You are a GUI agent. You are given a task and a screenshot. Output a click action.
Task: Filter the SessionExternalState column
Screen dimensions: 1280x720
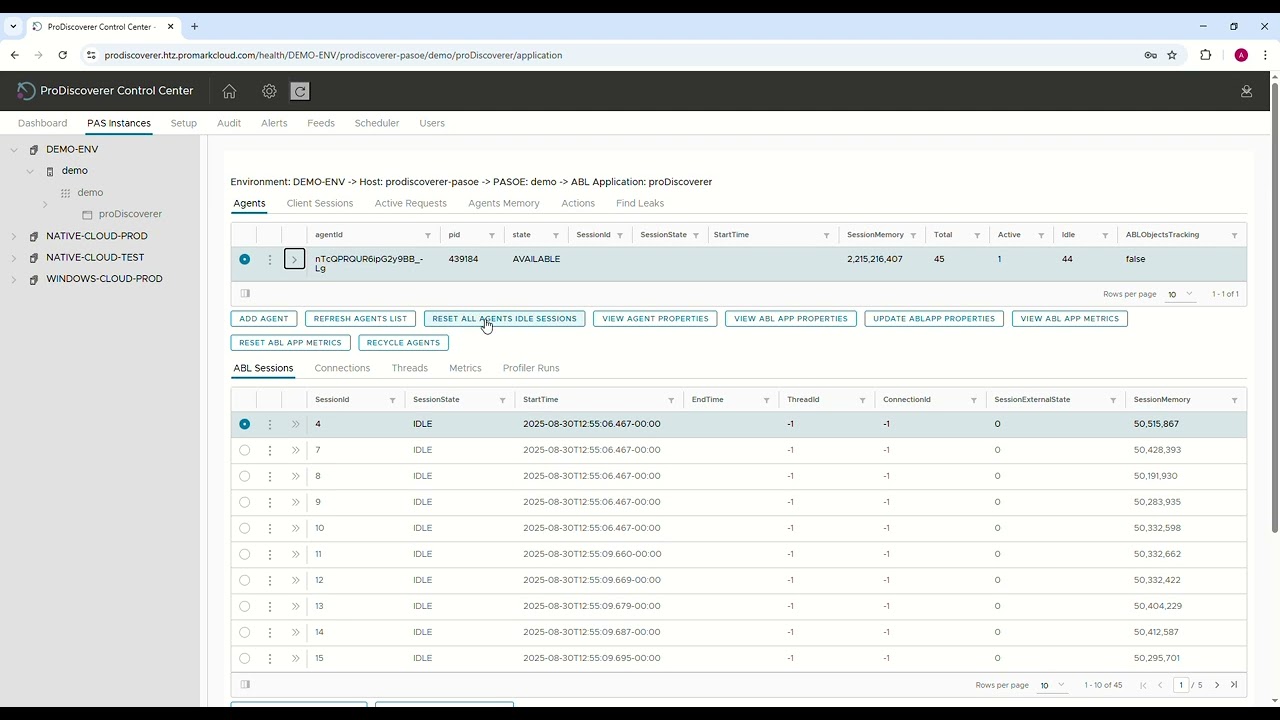[x=1113, y=400]
